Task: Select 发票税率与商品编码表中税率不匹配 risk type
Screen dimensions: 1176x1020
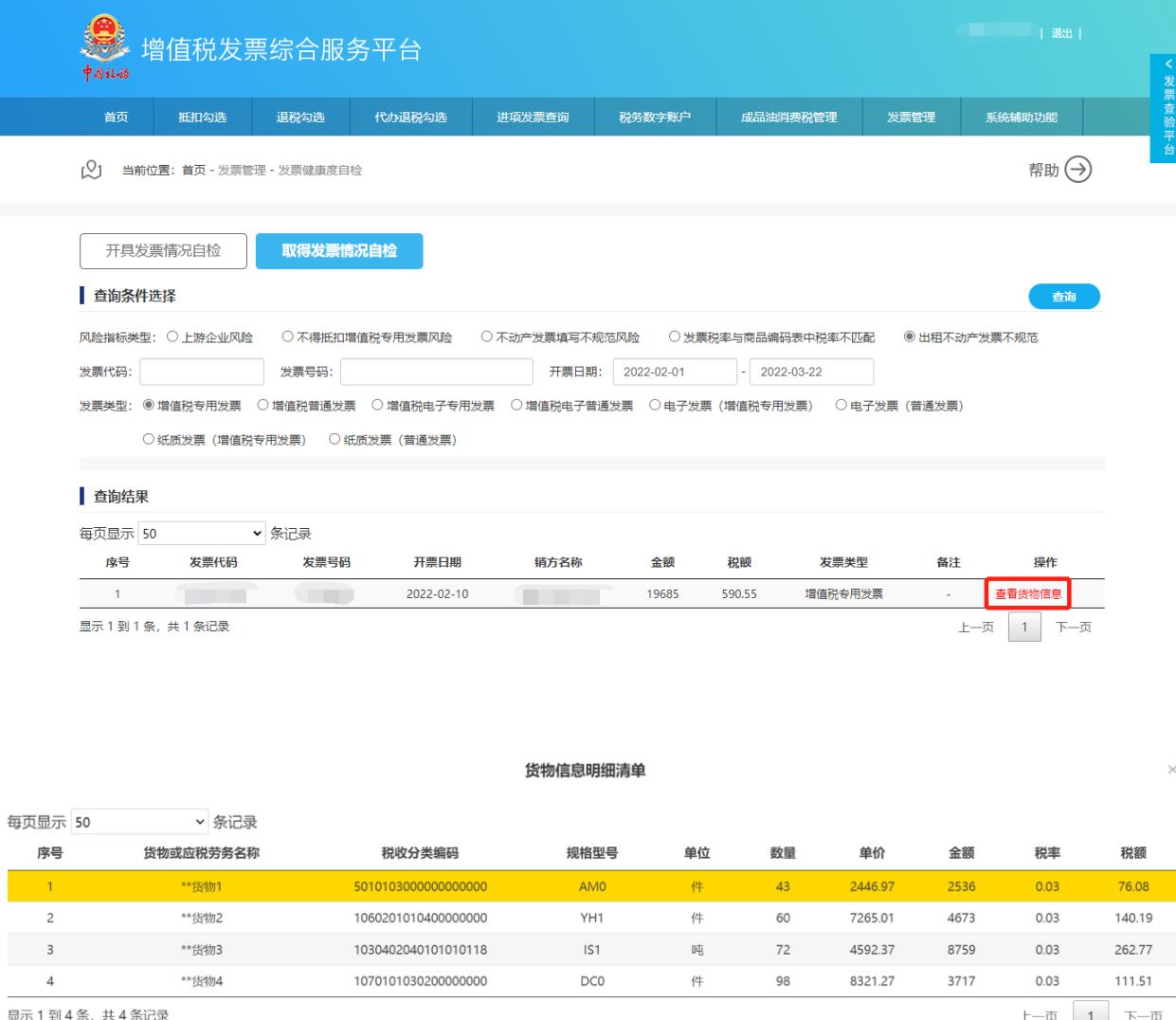Action: click(x=675, y=337)
